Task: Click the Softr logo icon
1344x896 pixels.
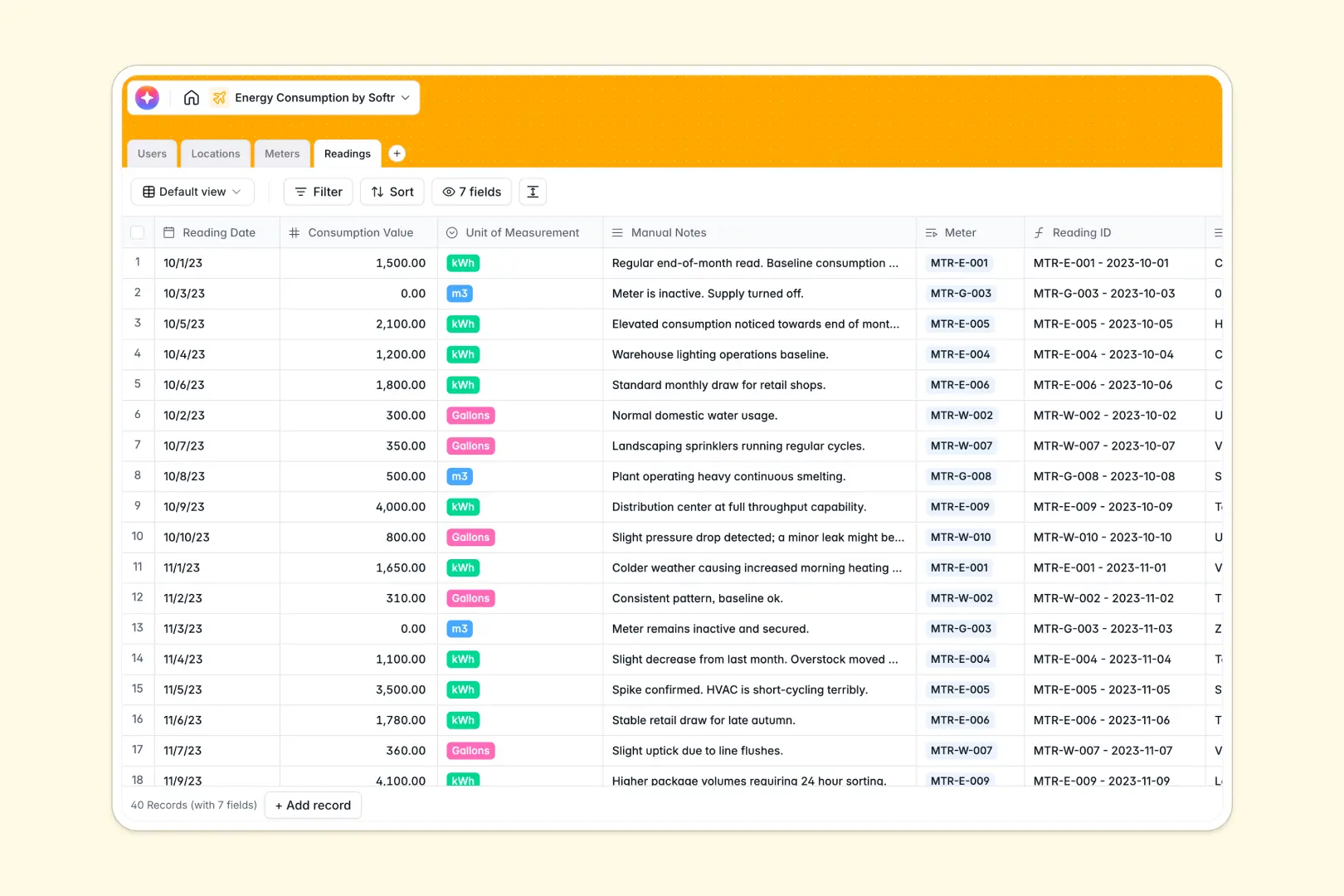Action: click(148, 98)
